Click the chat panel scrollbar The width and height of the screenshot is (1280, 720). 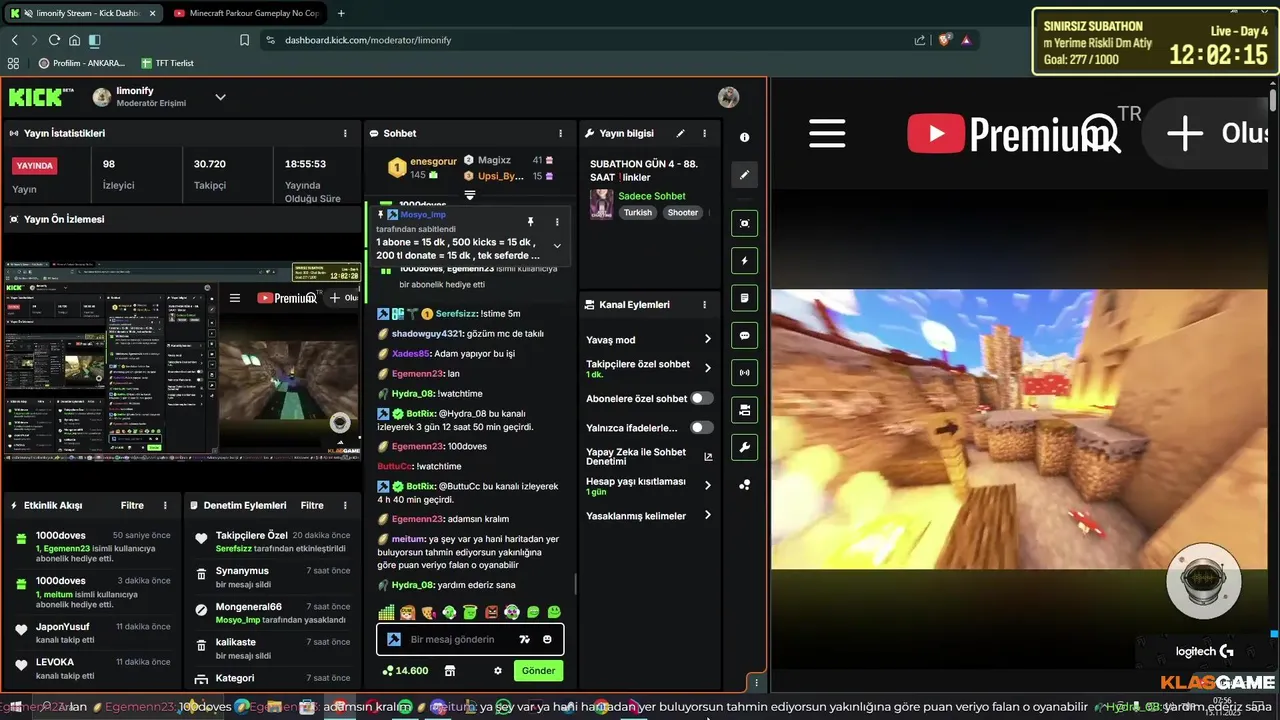tap(575, 585)
